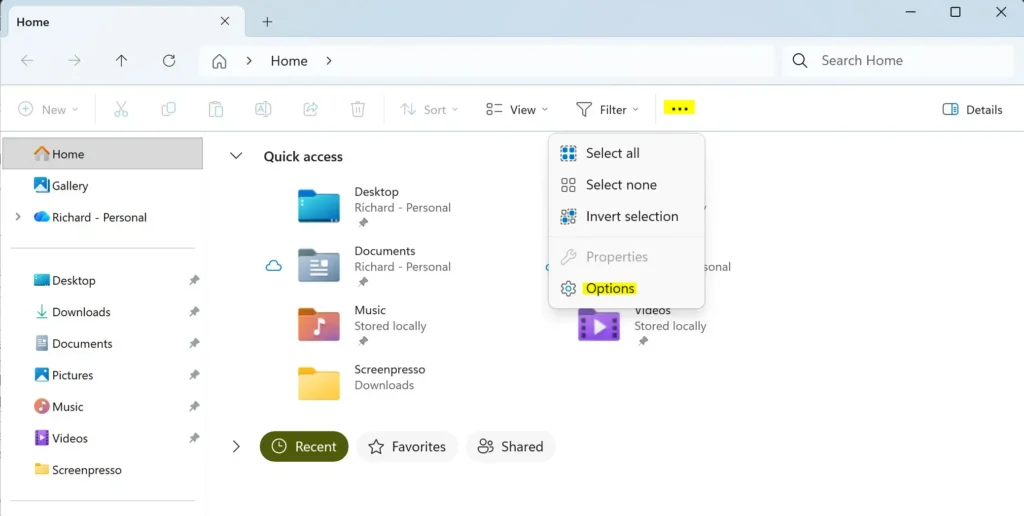Expand Richard - Personal tree node
1024x516 pixels.
(x=18, y=217)
